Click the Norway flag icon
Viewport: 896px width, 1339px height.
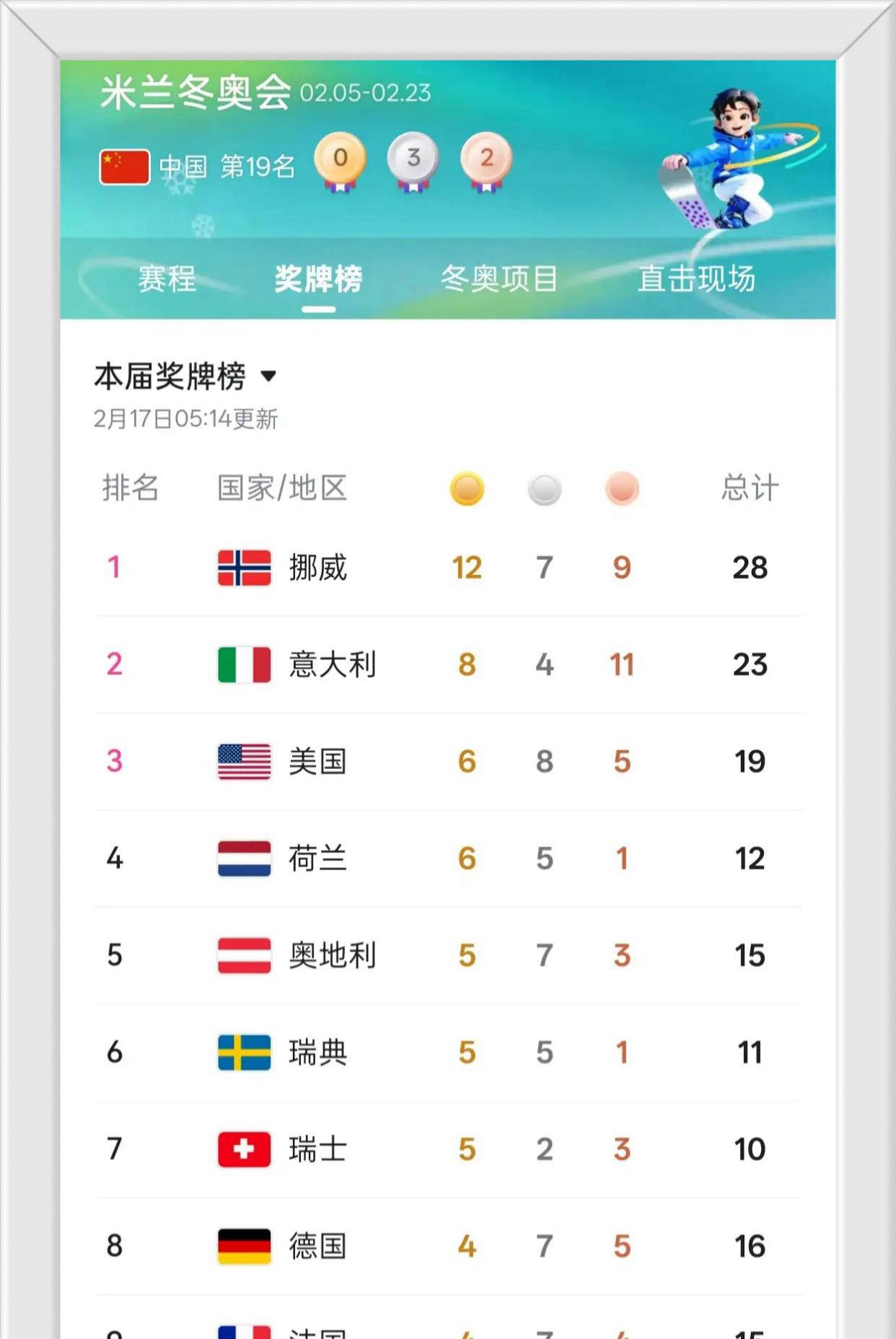(x=245, y=568)
